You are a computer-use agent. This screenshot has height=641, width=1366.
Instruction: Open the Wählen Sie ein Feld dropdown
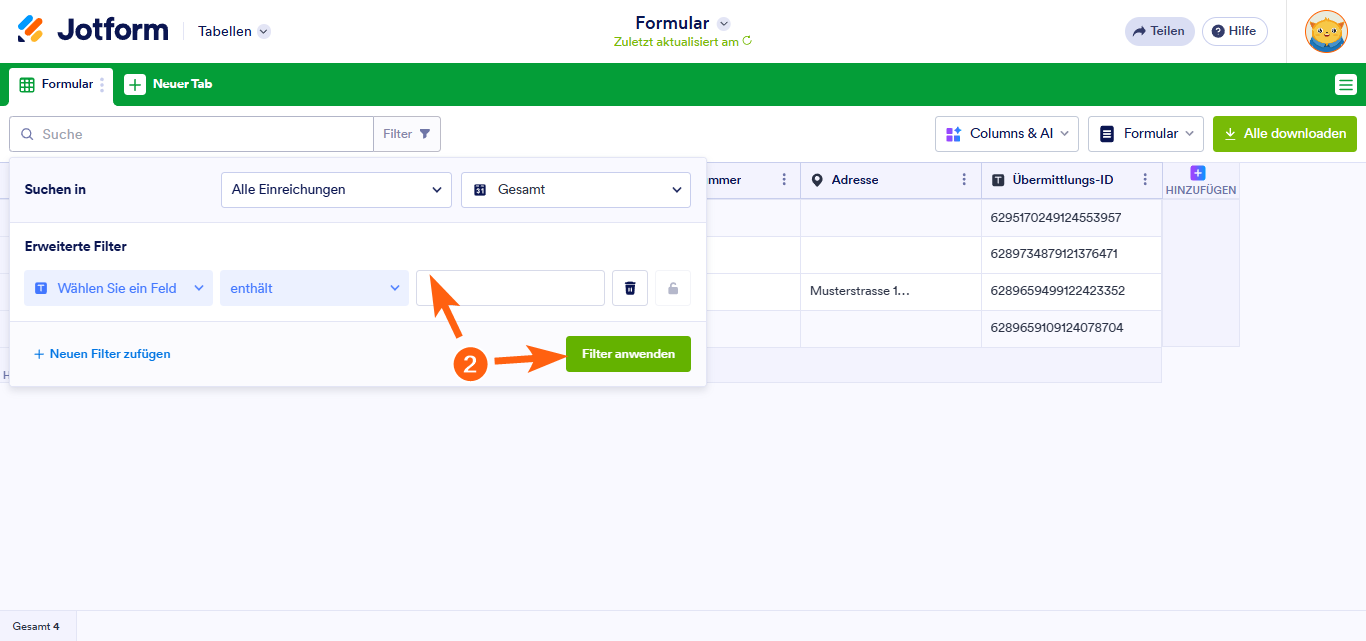pyautogui.click(x=118, y=288)
